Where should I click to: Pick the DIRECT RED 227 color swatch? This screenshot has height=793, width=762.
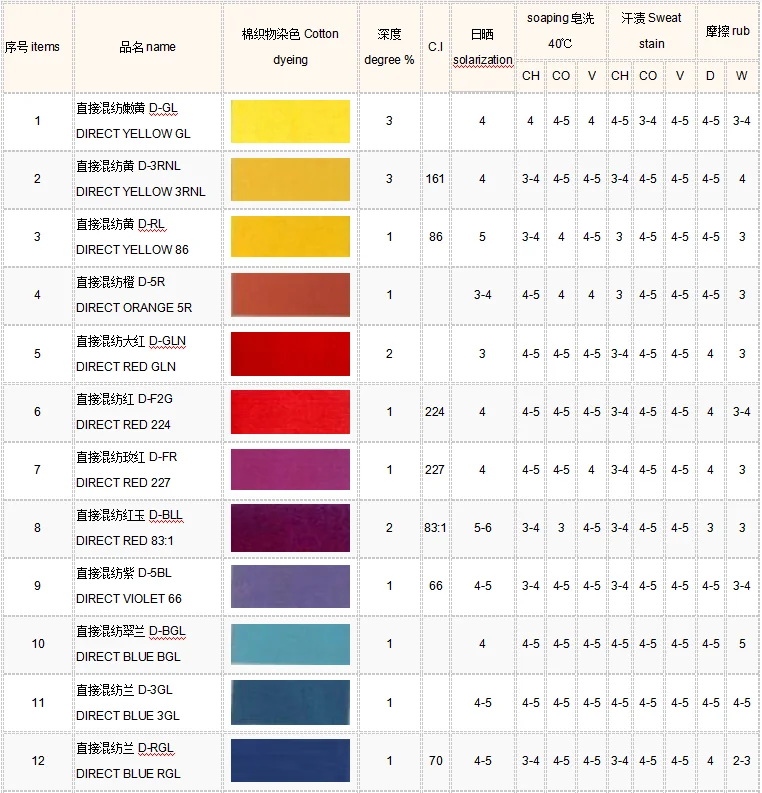point(290,469)
